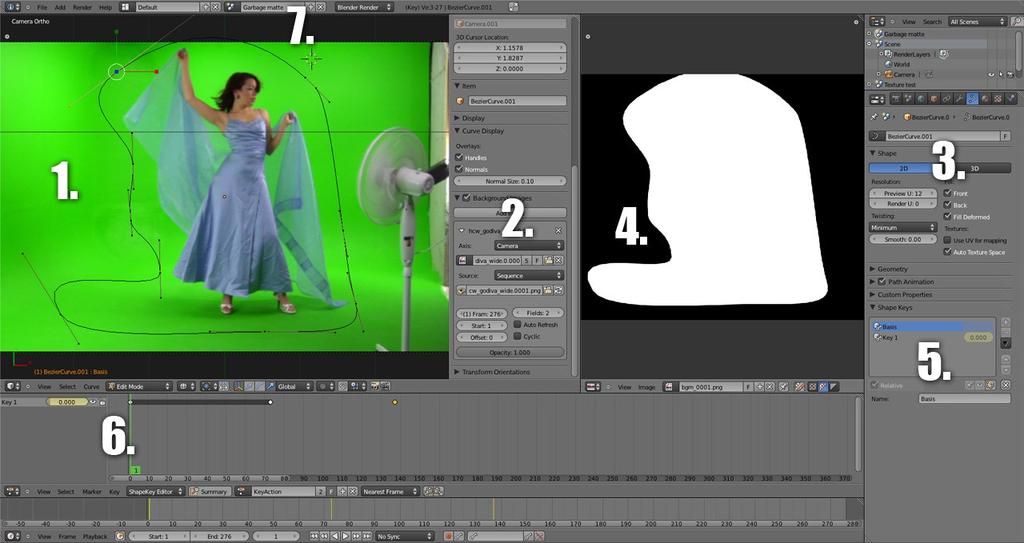Open Curve menu in 3D viewport header
Screen dimensions: 1024x543
(x=91, y=387)
